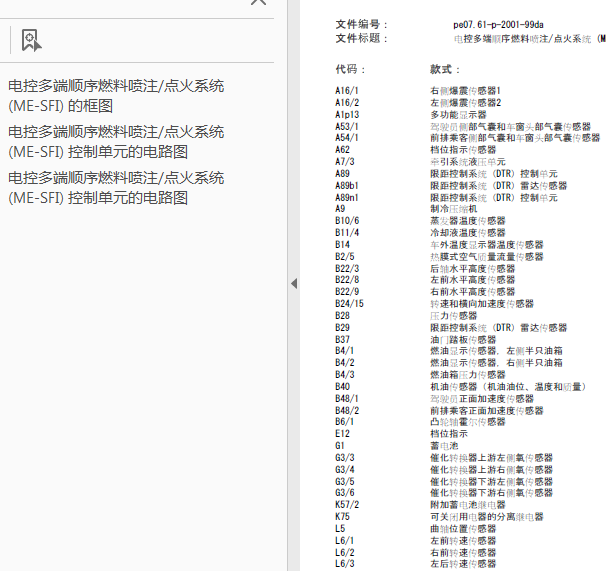Select description 燃油箱压力传感器
This screenshot has width=606, height=571.
click(468, 375)
